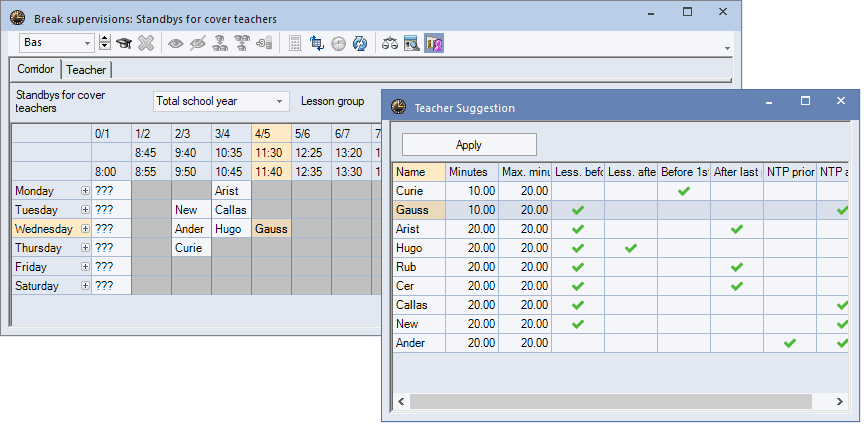This screenshot has width=864, height=428.
Task: Click the ??? cell in Monday row
Action: tap(111, 191)
